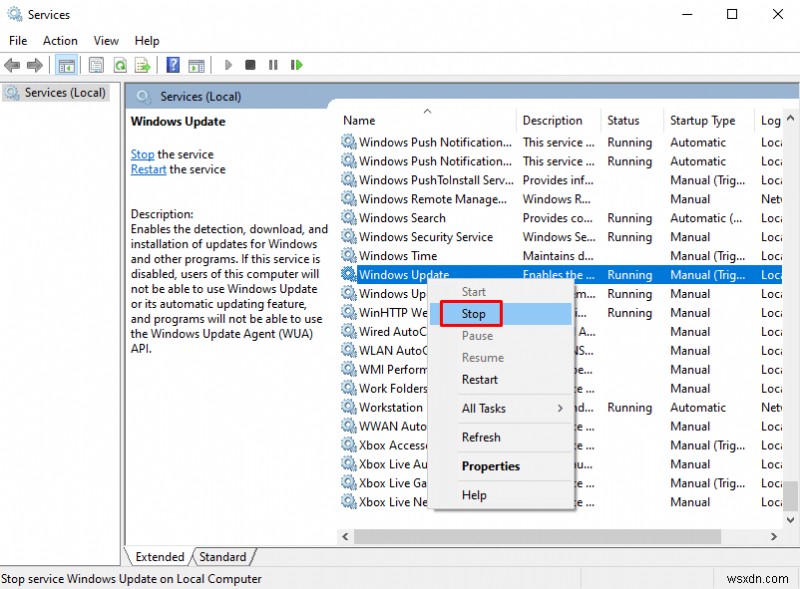Click the Stop the service link
This screenshot has width=800, height=589.
pyautogui.click(x=142, y=154)
